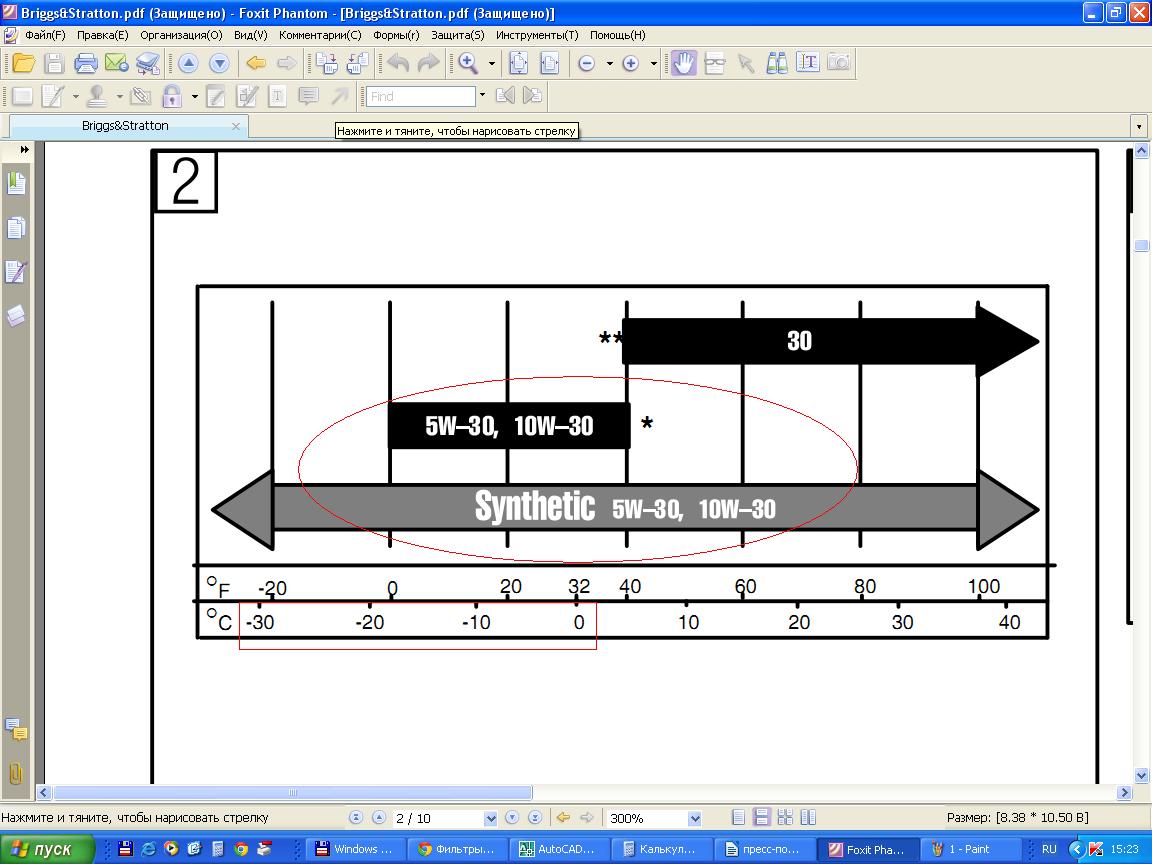Click the пуск Start button

(x=47, y=849)
